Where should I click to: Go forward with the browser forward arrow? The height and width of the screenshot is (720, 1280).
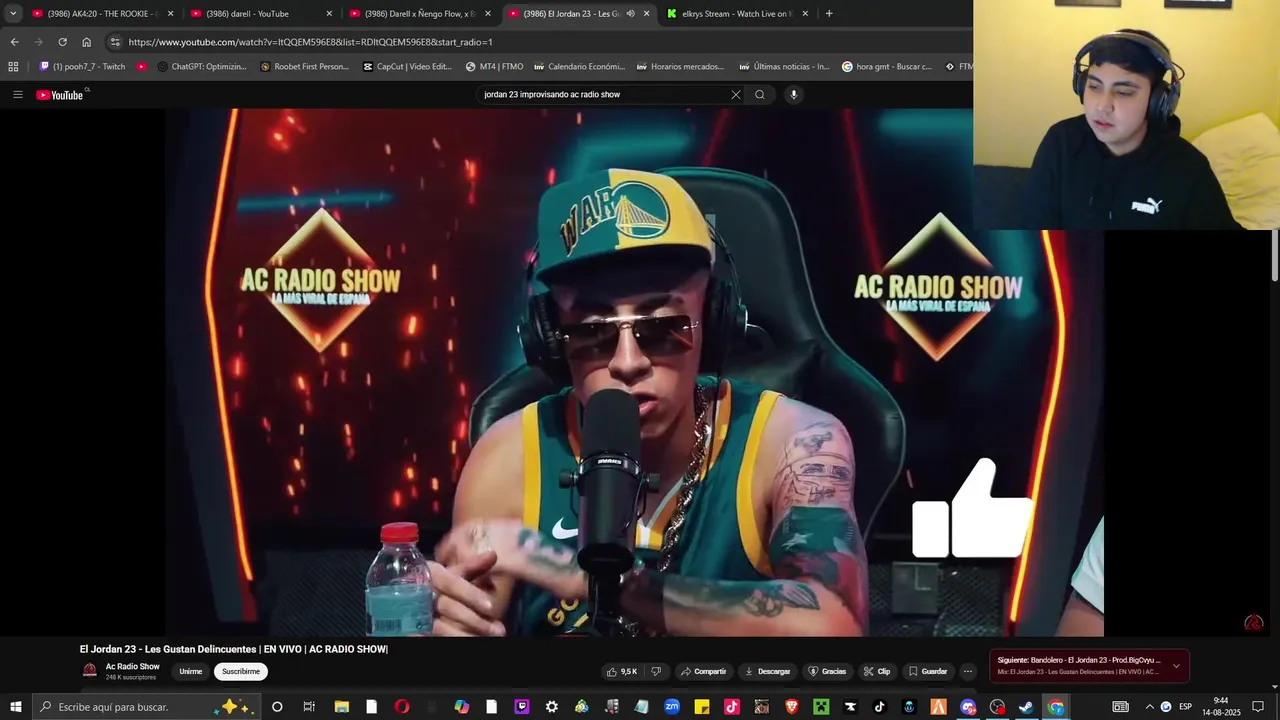point(38,42)
